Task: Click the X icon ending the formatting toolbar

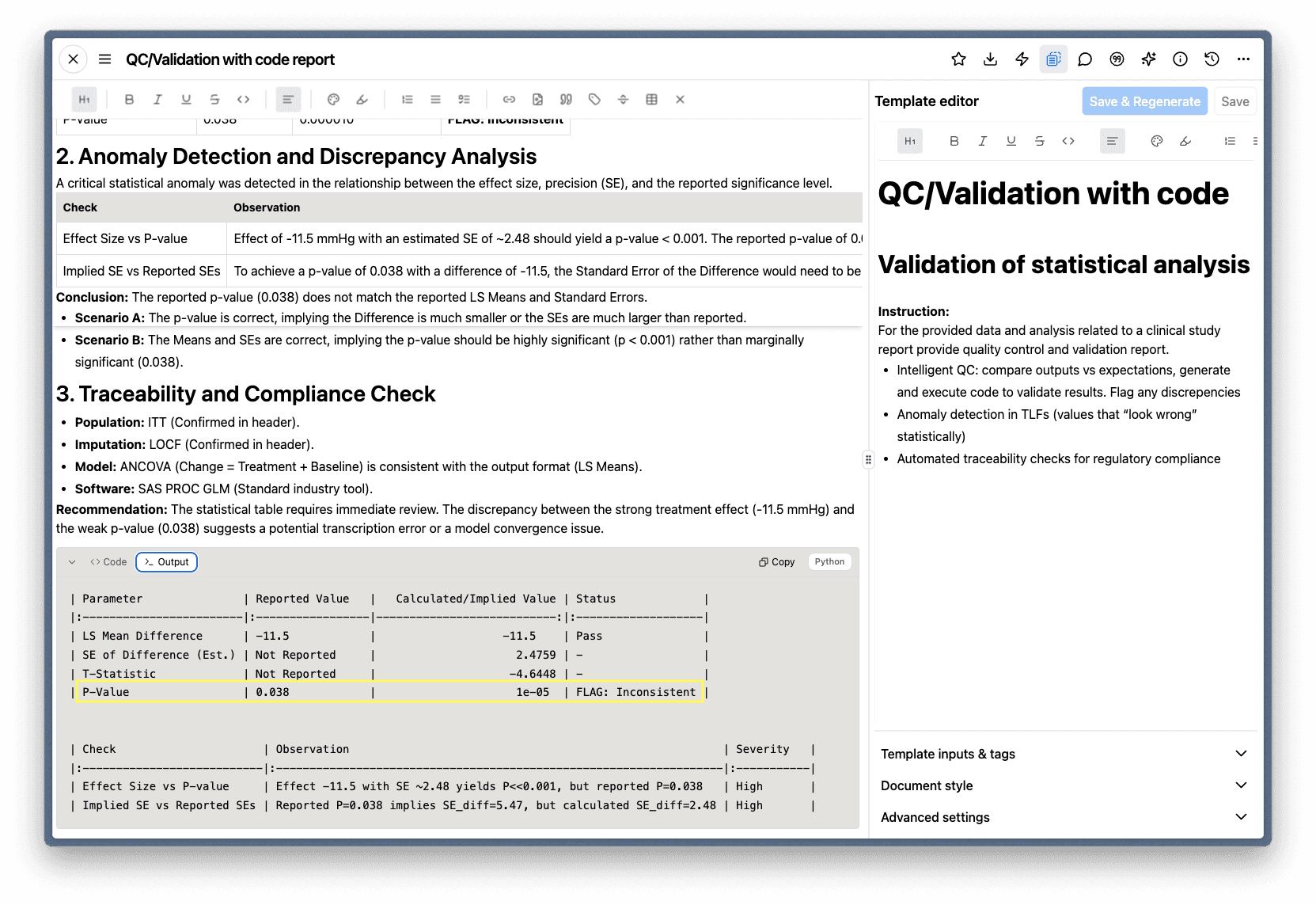Action: [680, 100]
